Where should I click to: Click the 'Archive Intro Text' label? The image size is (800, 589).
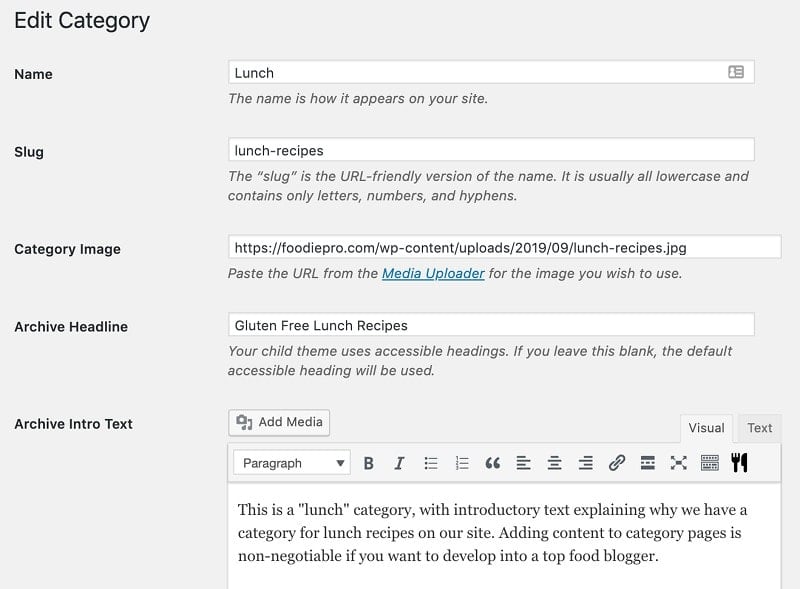73,424
